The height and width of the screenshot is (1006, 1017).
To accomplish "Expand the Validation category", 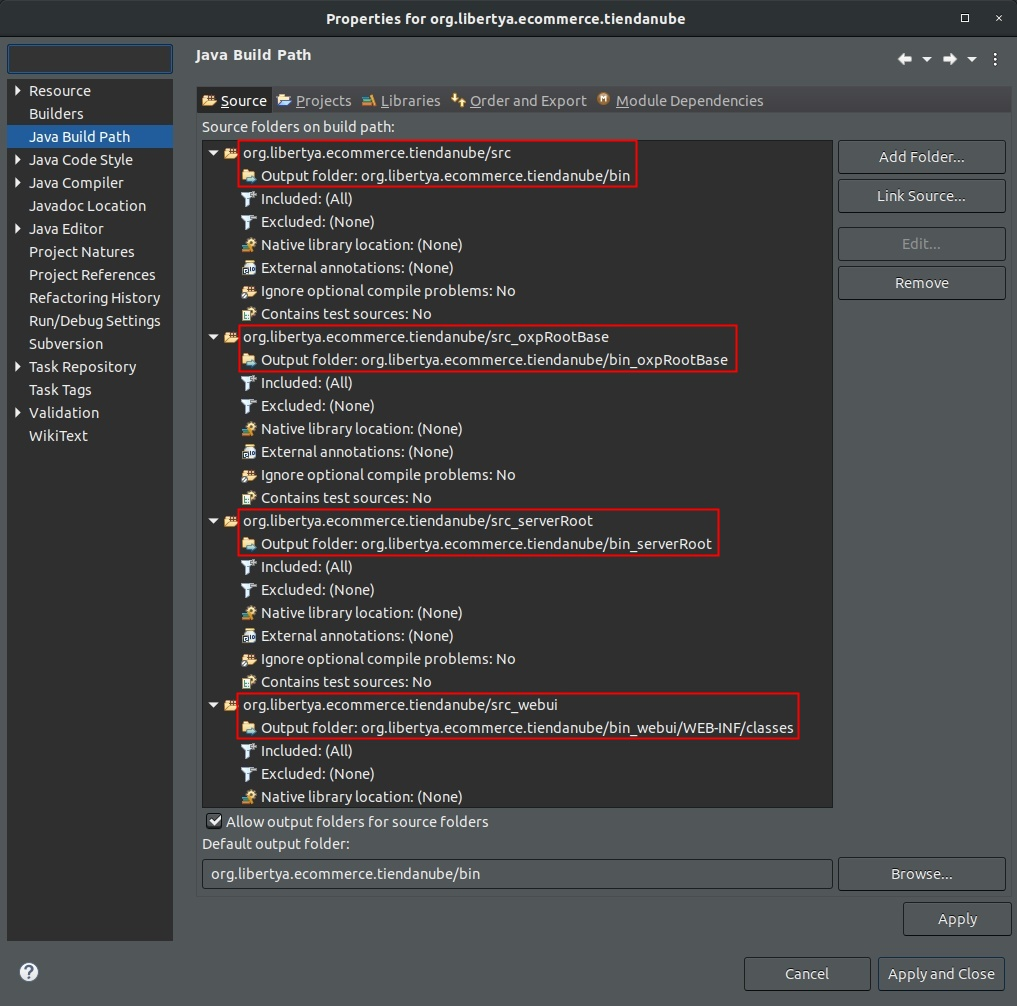I will tap(18, 413).
